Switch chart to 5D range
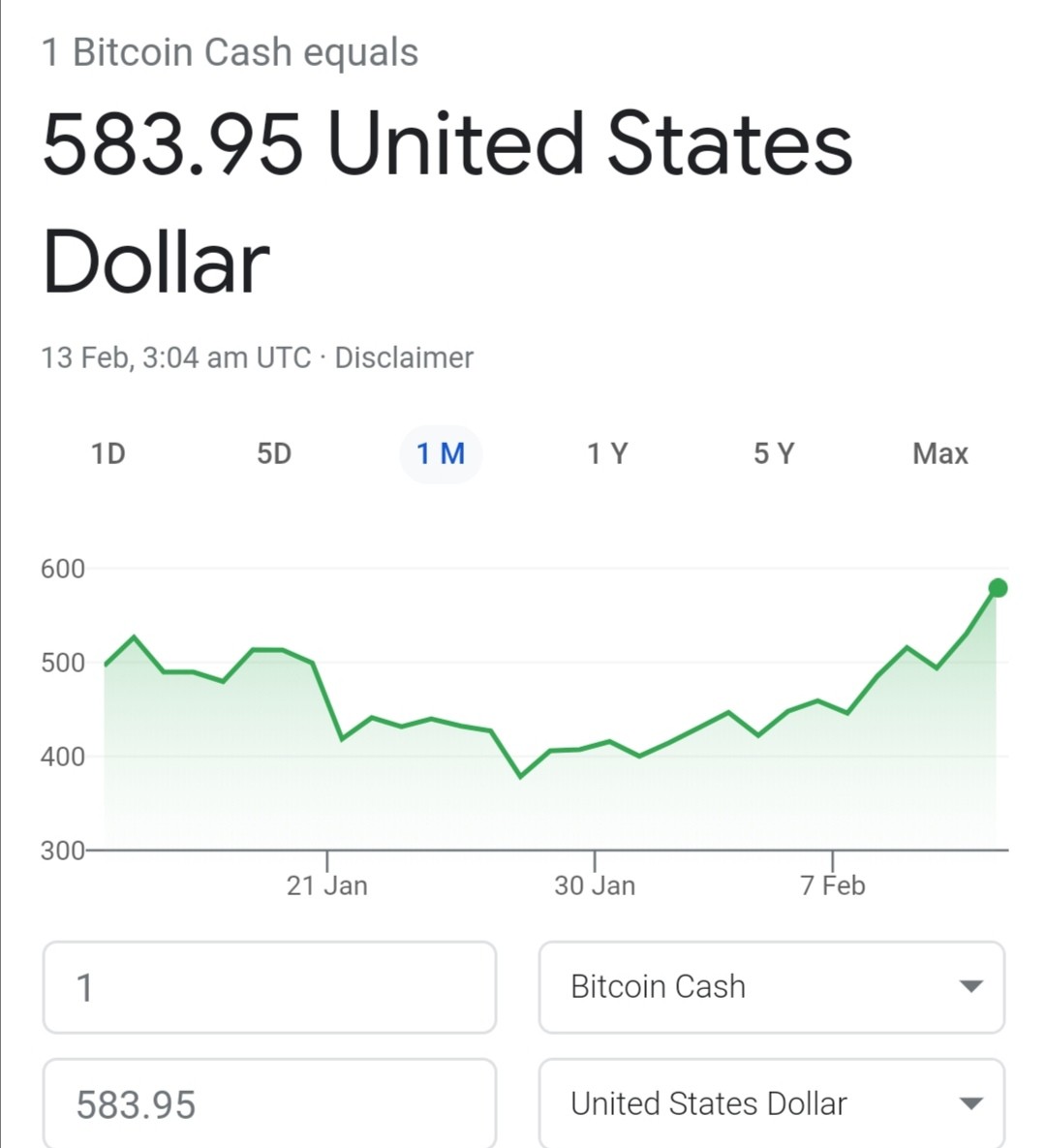Screen dimensions: 1046x1148 274,454
